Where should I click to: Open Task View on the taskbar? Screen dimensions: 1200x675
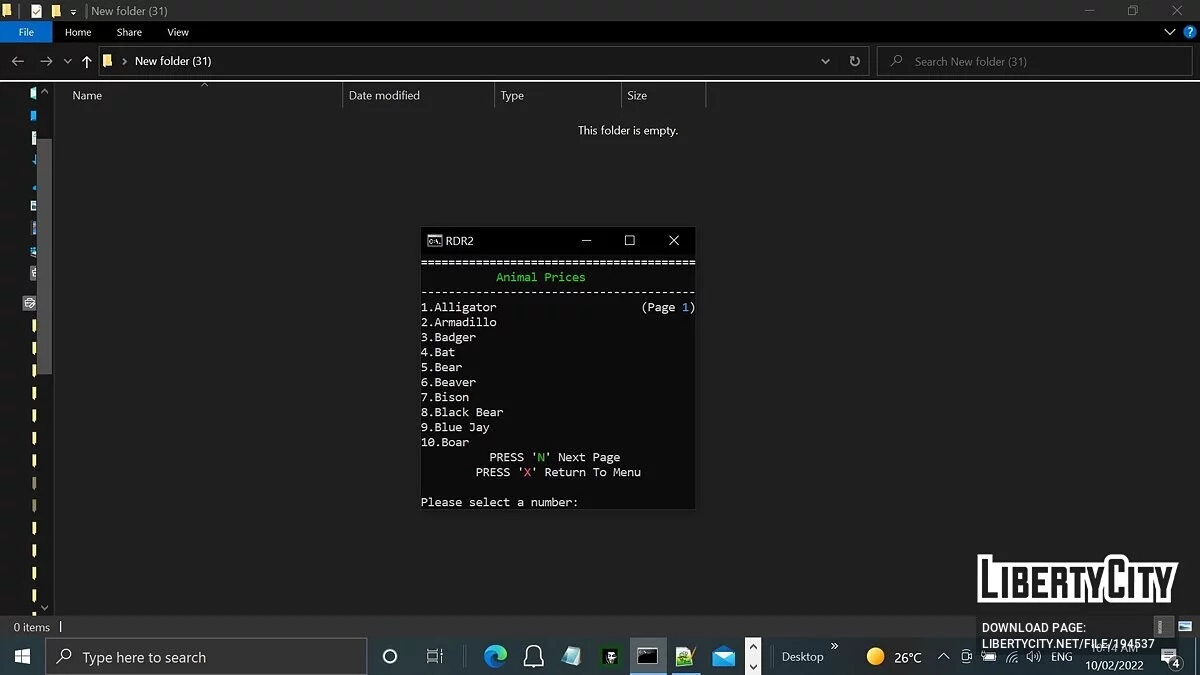coord(434,656)
